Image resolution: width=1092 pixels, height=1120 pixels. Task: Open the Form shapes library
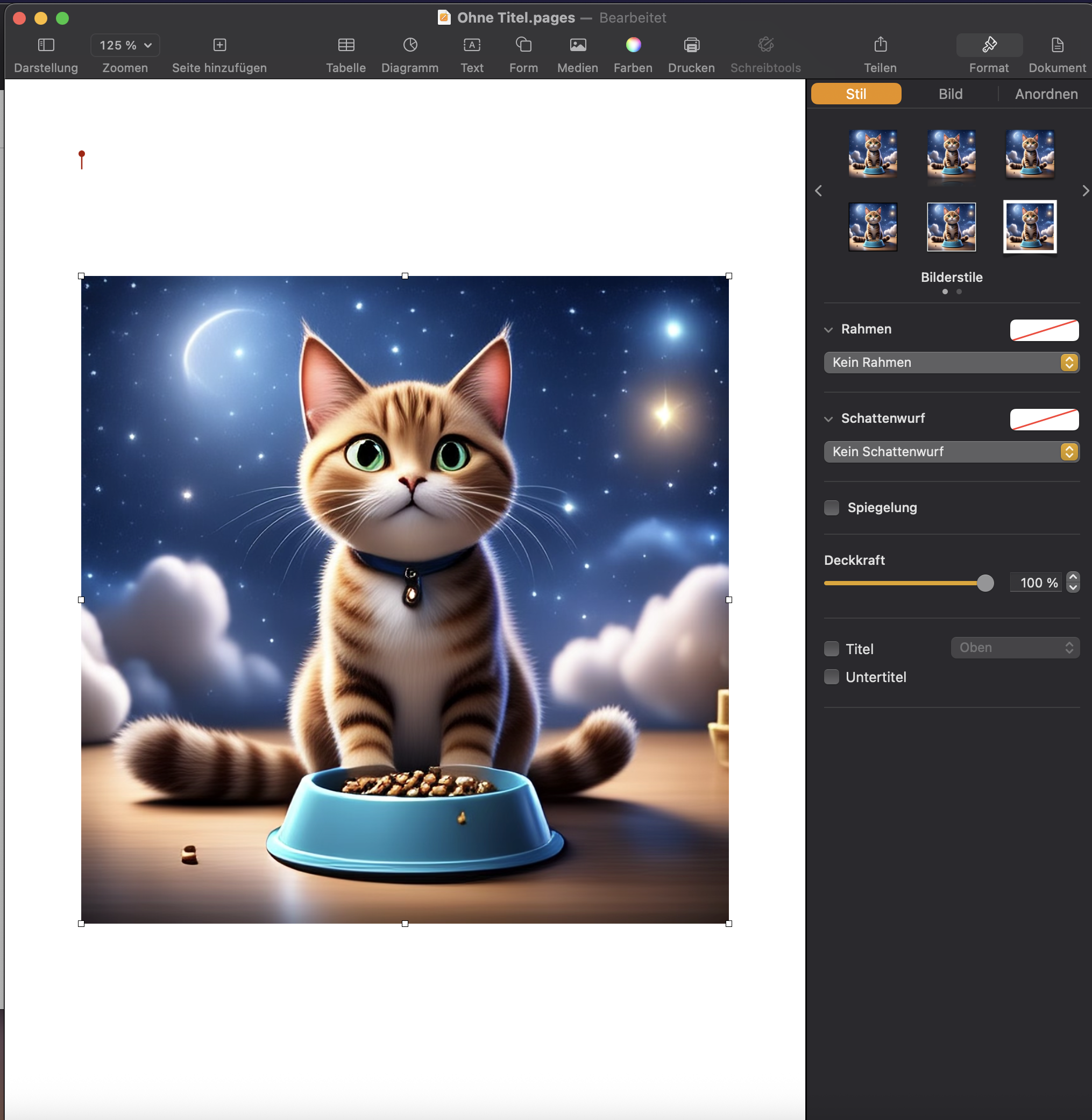point(523,45)
